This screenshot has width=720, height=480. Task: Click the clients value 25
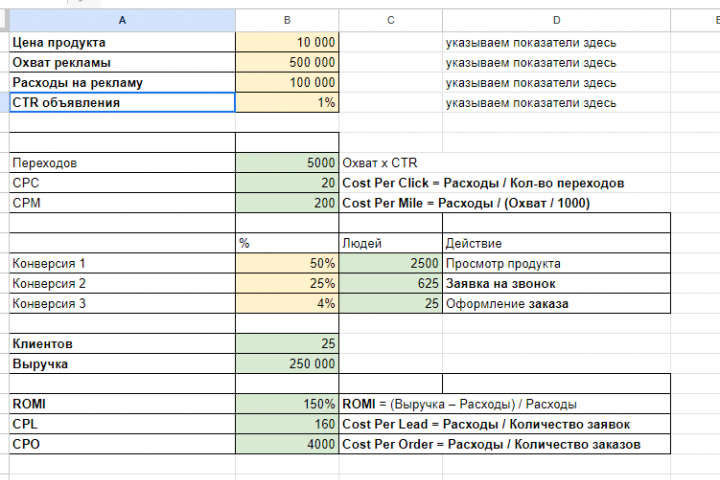pos(287,344)
